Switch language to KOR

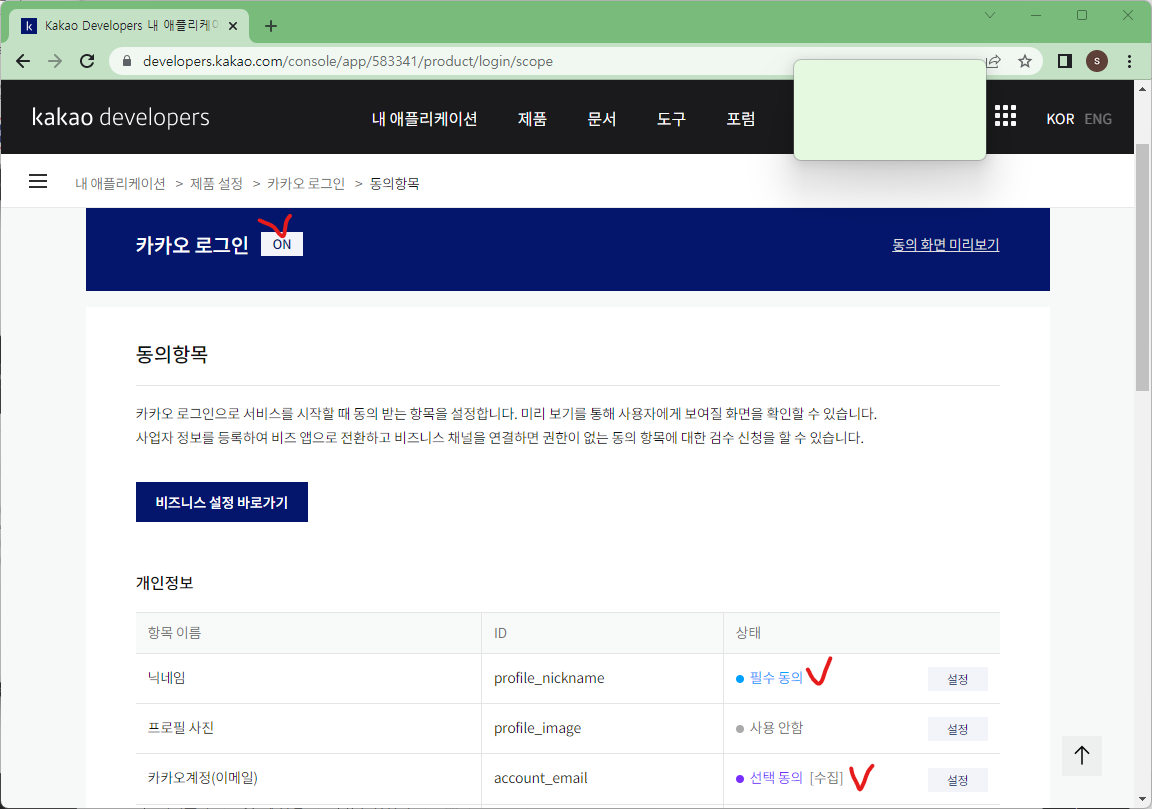(x=1060, y=119)
